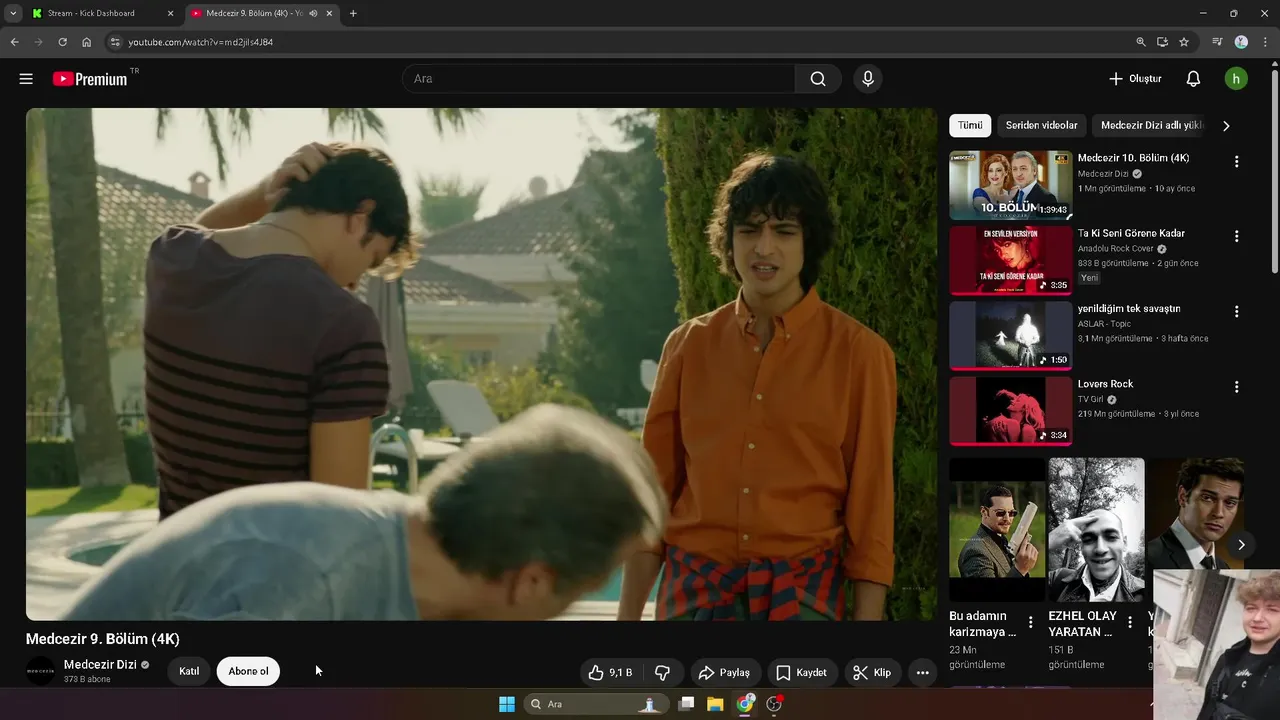
Task: Close the Stream - Kick Dashboard tab
Action: [170, 14]
